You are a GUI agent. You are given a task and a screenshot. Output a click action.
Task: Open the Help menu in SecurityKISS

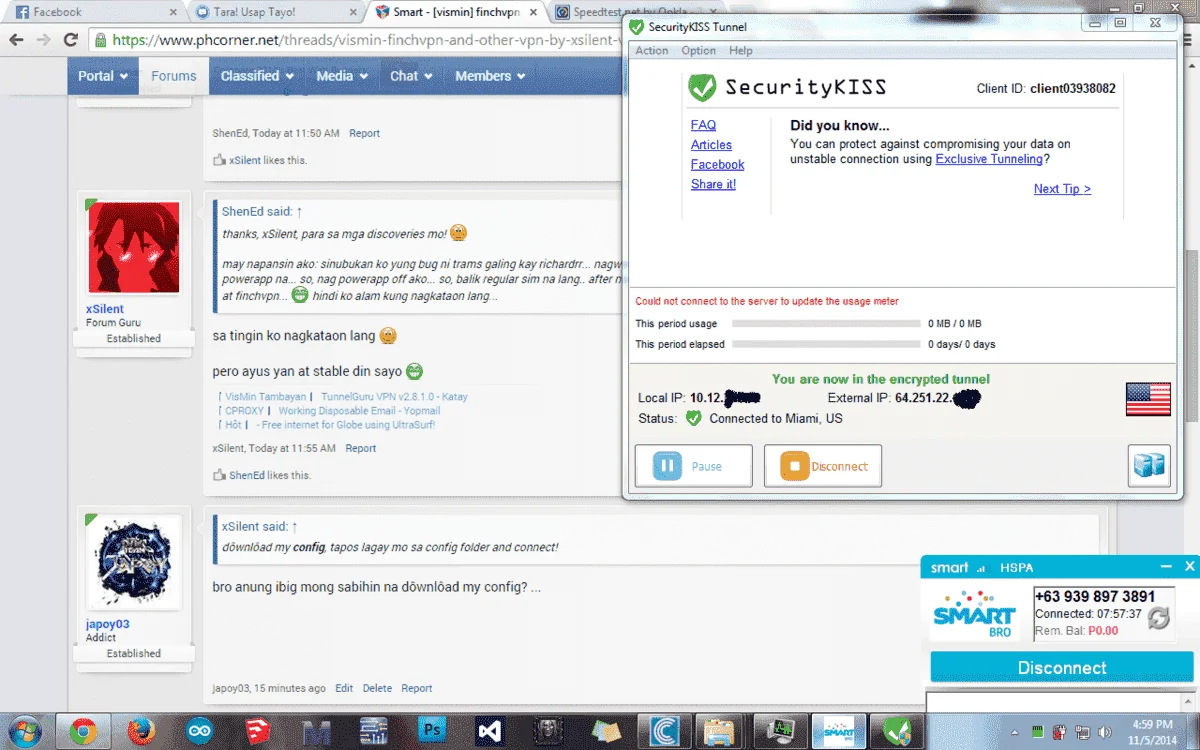click(x=740, y=51)
